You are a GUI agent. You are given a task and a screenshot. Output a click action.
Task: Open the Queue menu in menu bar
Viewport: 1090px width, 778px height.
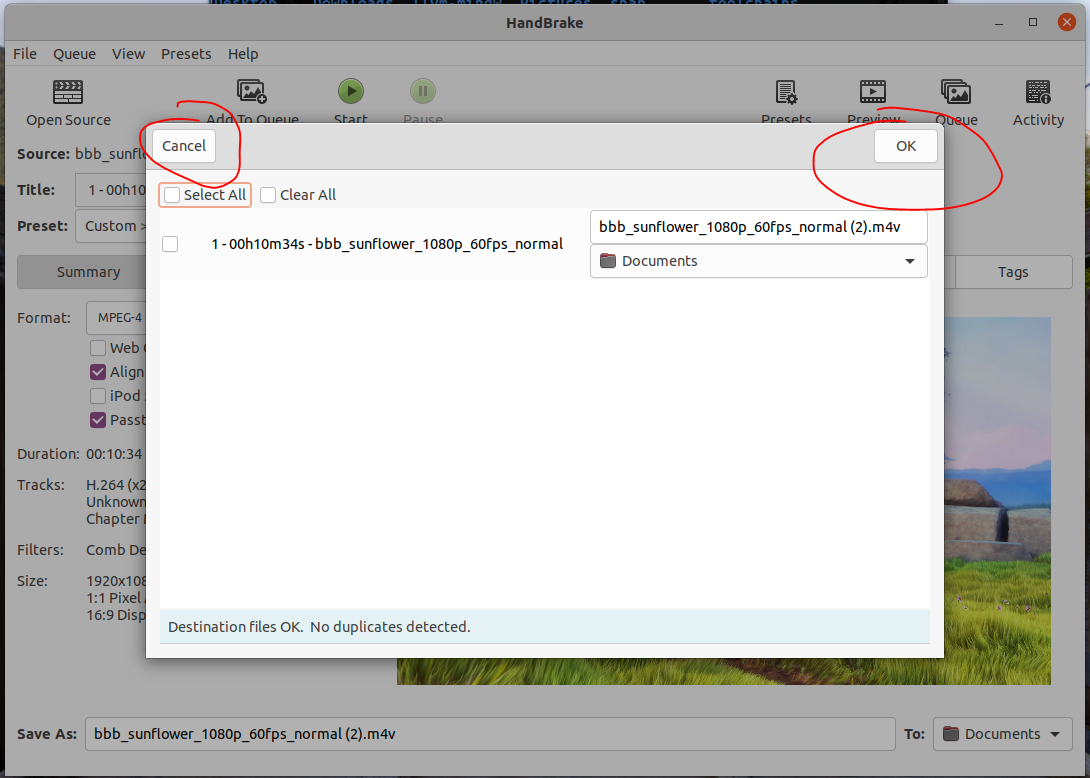coord(74,54)
